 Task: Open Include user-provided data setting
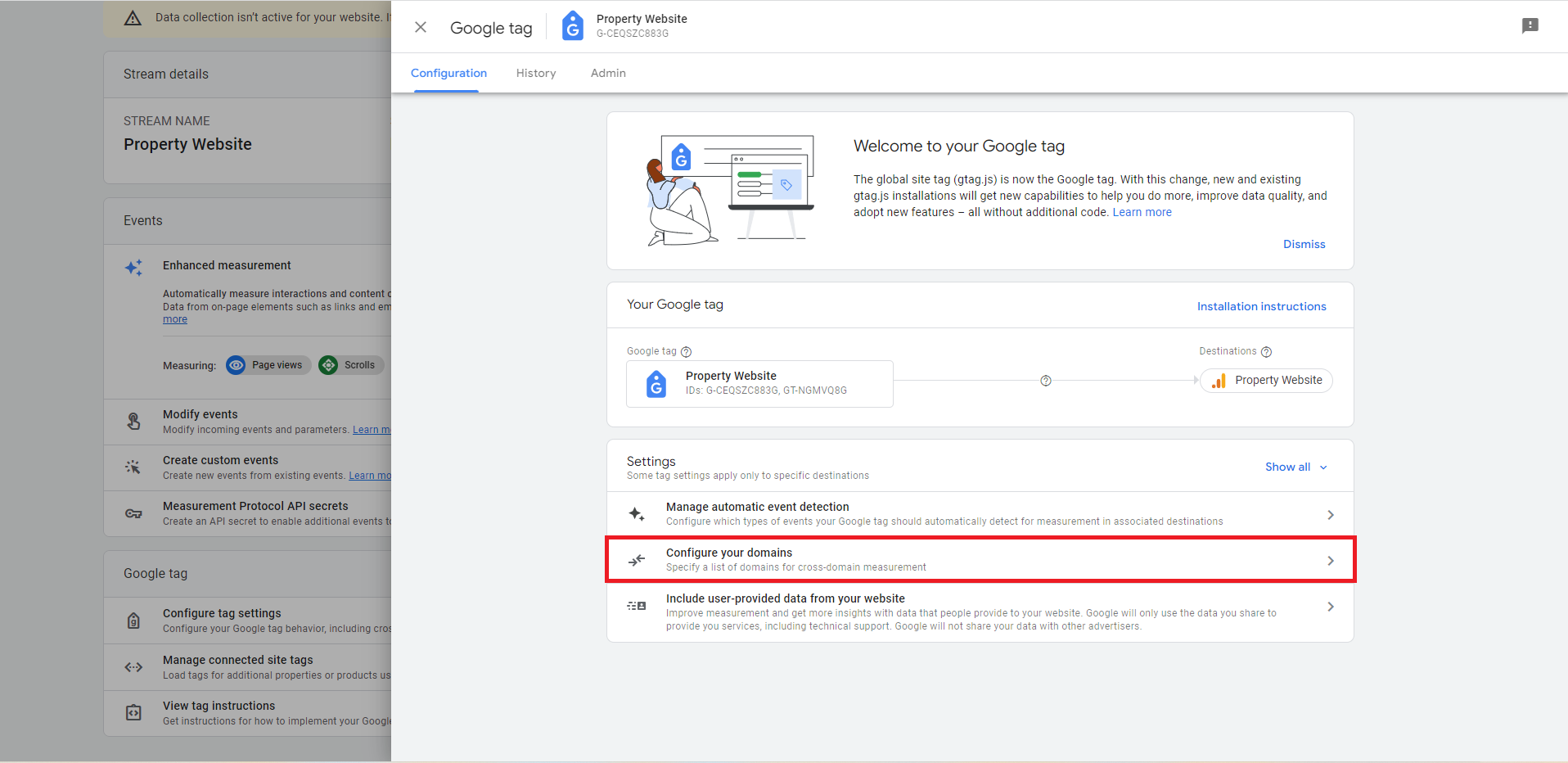point(980,612)
